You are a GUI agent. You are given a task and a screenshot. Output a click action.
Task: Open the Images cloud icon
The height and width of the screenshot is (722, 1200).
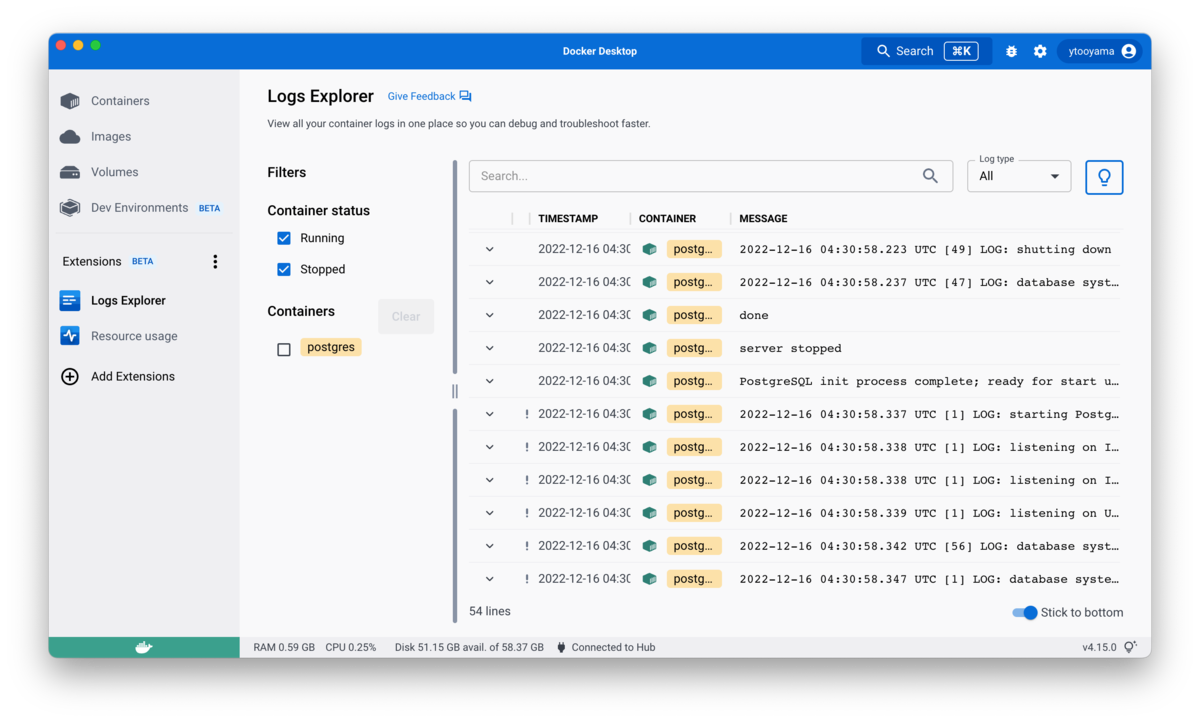coord(70,137)
